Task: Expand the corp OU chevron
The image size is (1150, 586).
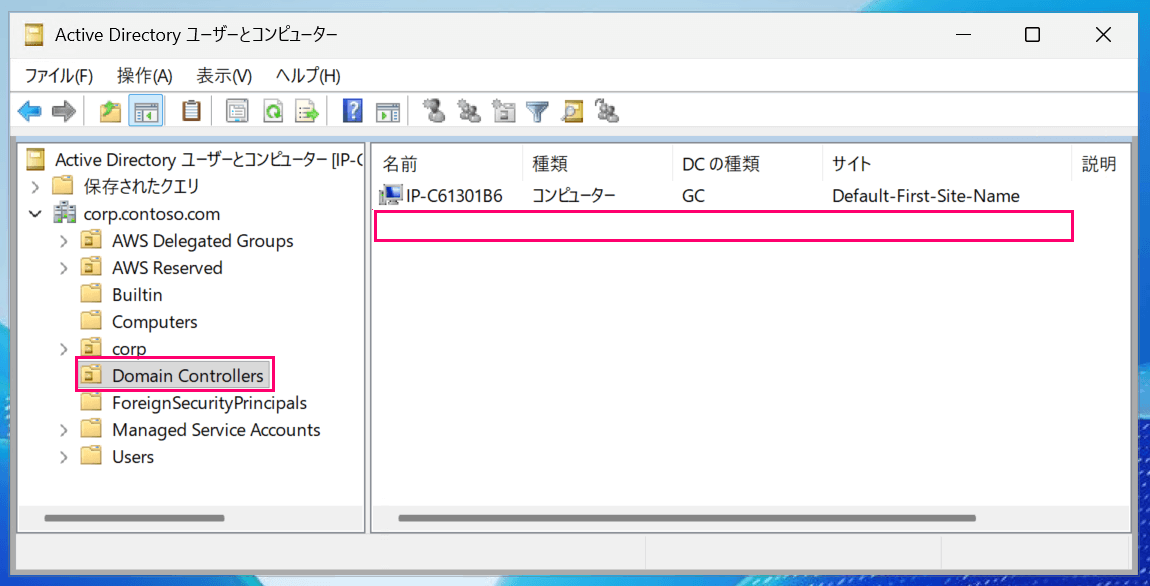Action: click(65, 348)
